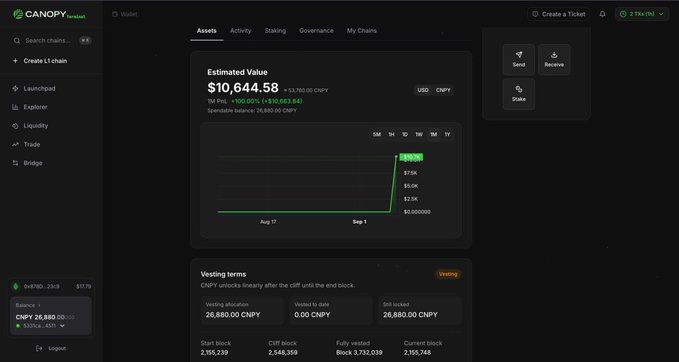
Task: Click the Aug 17 chart date label
Action: pyautogui.click(x=268, y=222)
